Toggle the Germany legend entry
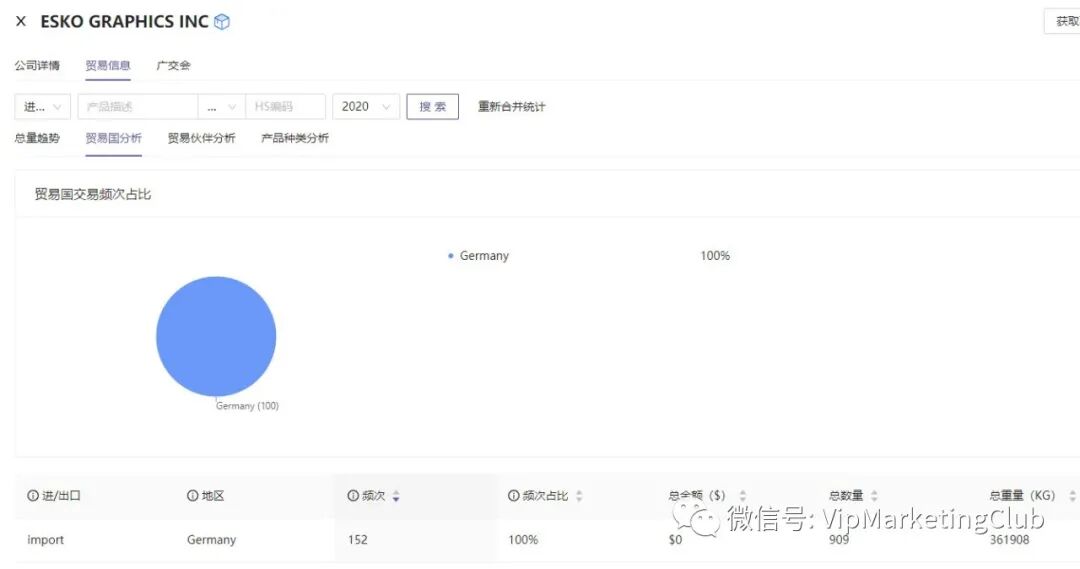Screen dimensions: 1080x569 pos(479,256)
